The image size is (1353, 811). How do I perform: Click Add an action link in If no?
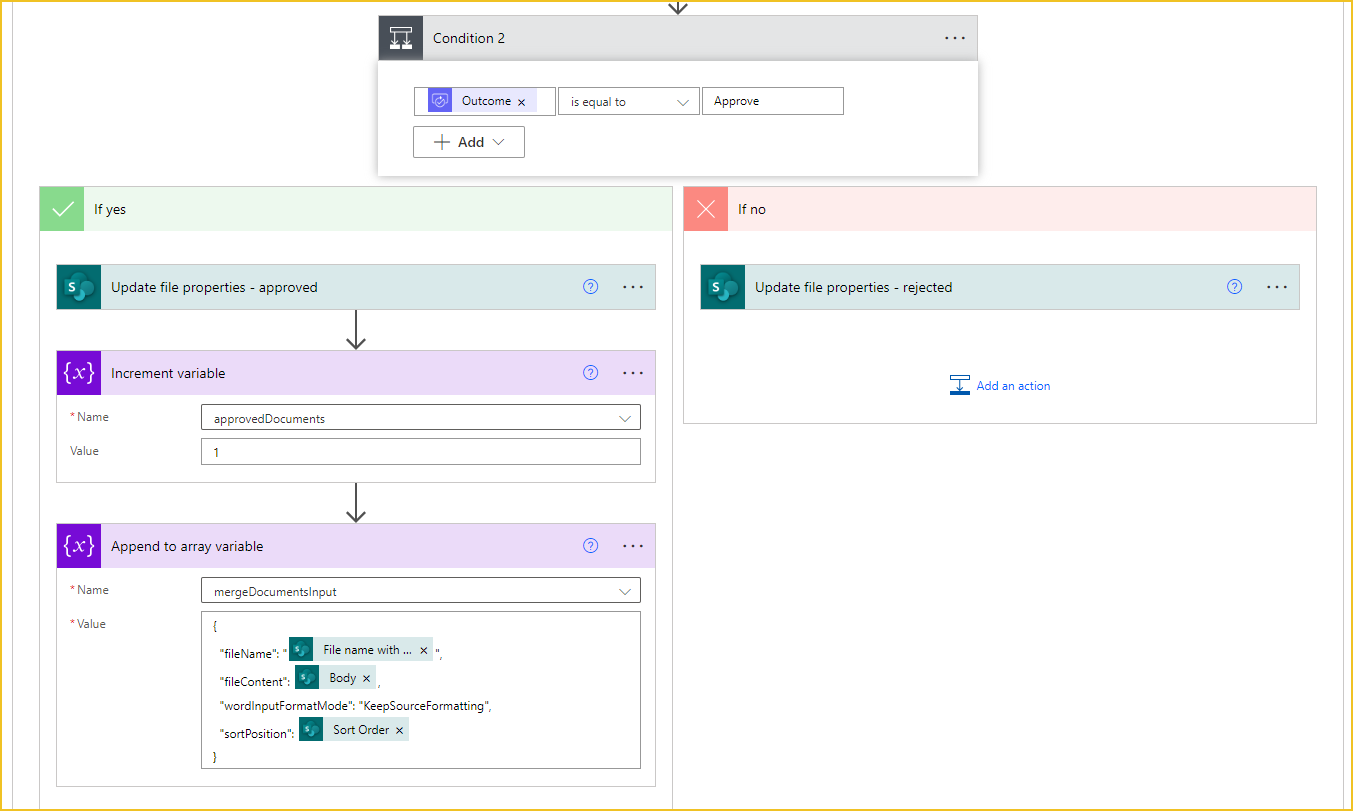coord(1013,386)
